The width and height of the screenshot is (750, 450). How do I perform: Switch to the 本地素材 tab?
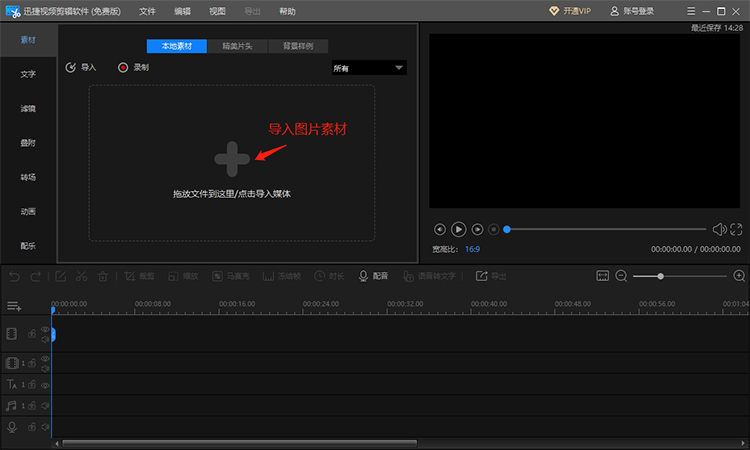tap(176, 46)
